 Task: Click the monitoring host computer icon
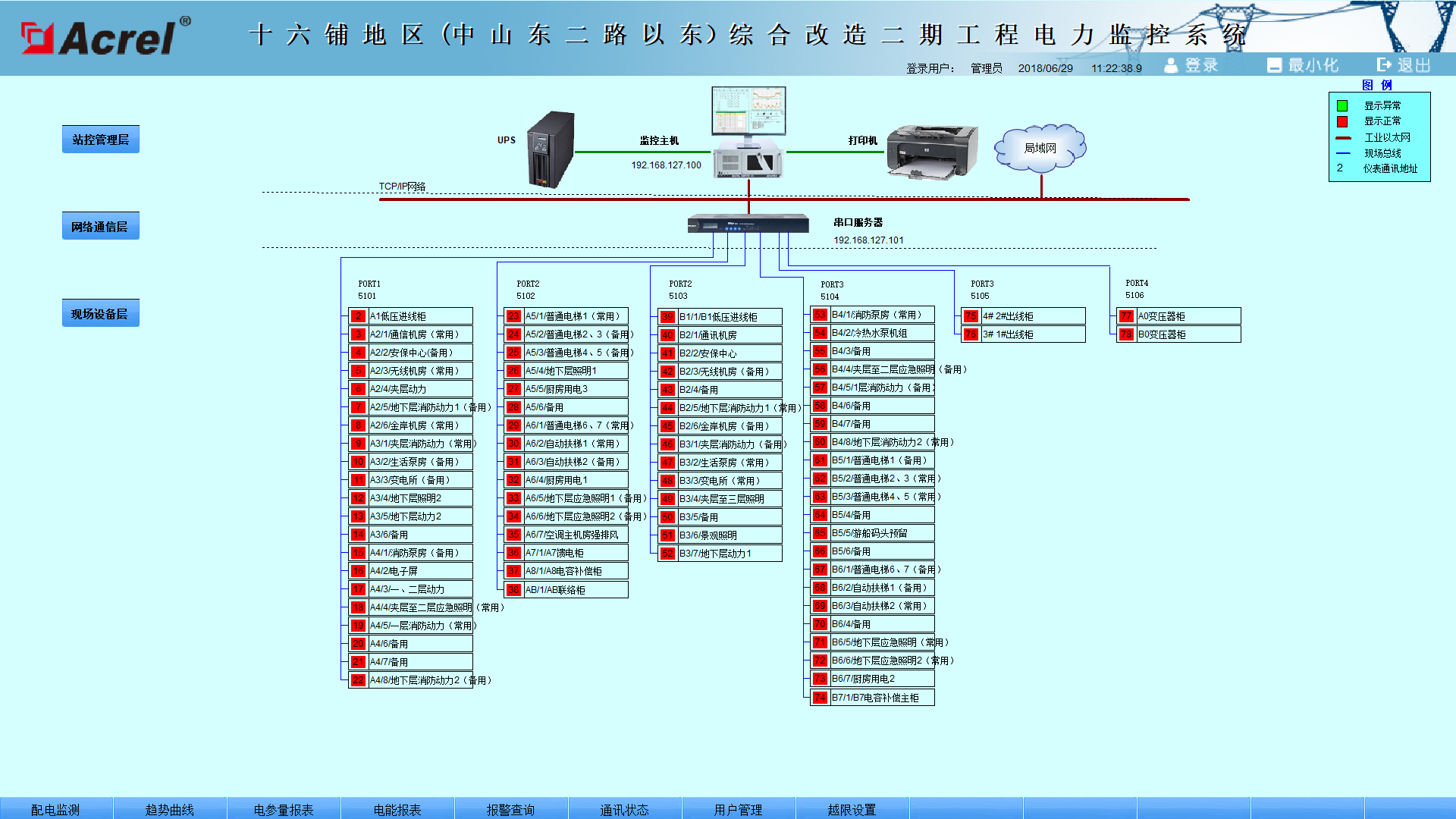[748, 133]
